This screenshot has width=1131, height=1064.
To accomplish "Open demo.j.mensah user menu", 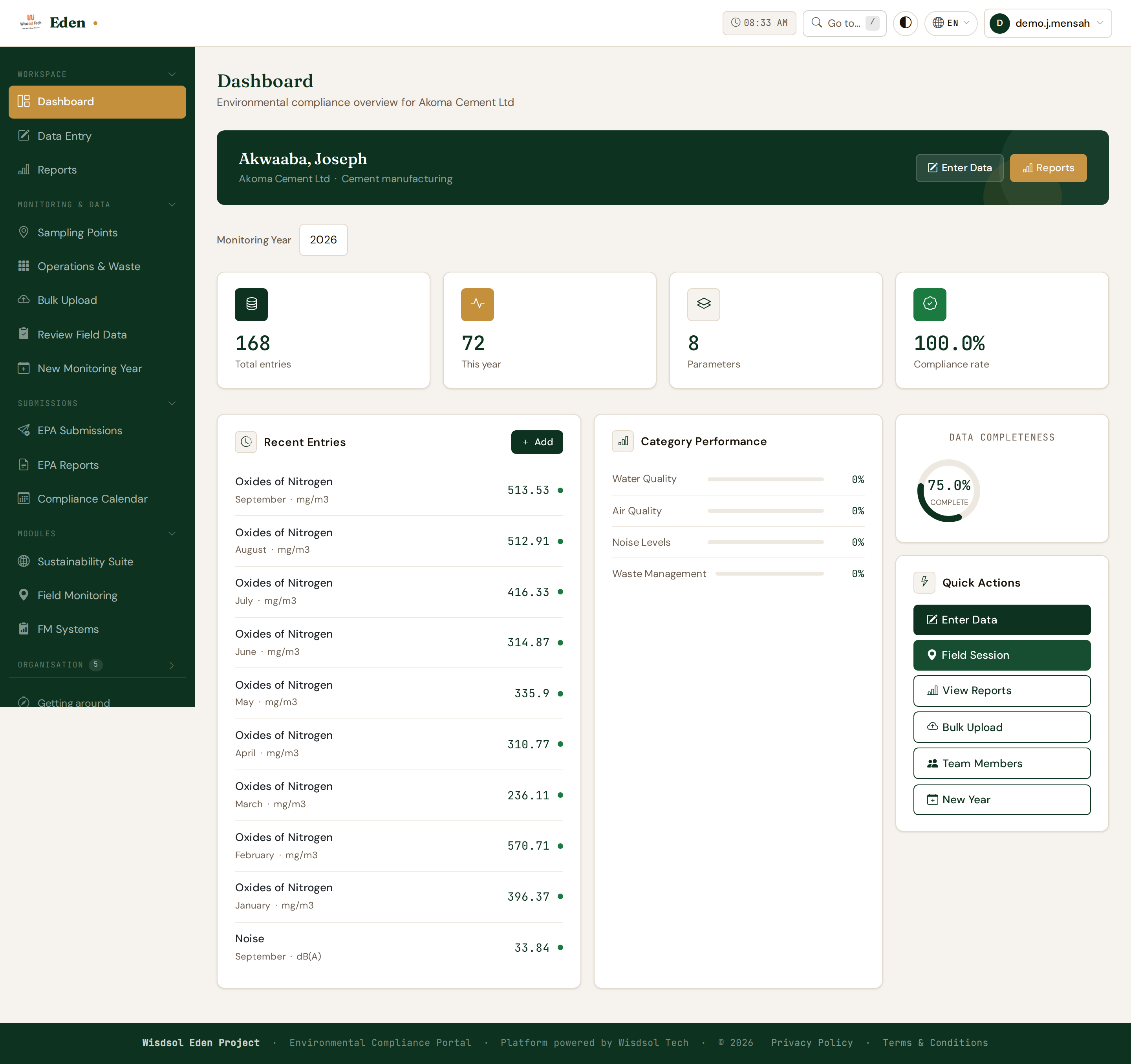I will coord(1047,23).
